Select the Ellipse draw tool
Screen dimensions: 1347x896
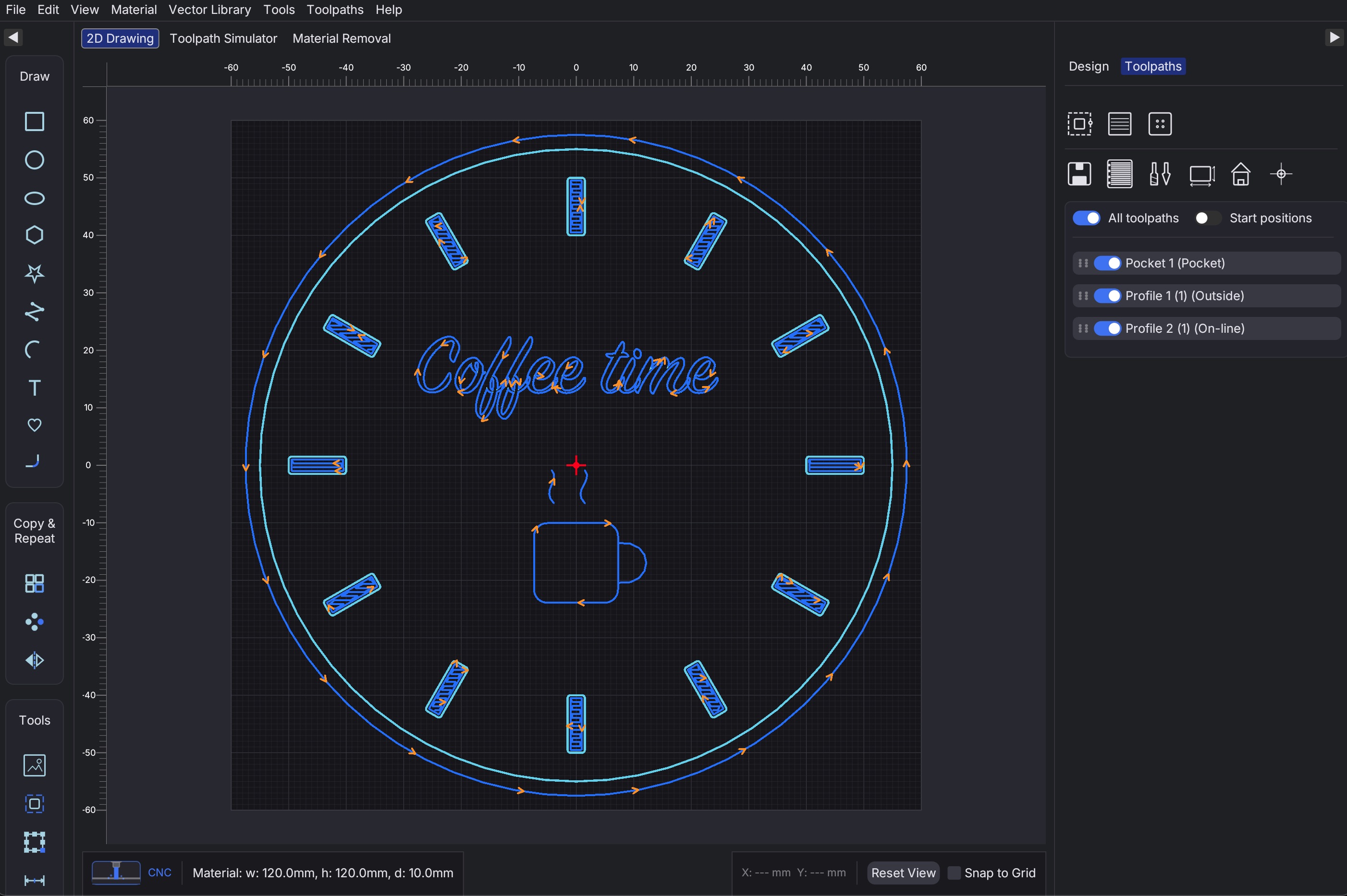(x=34, y=198)
